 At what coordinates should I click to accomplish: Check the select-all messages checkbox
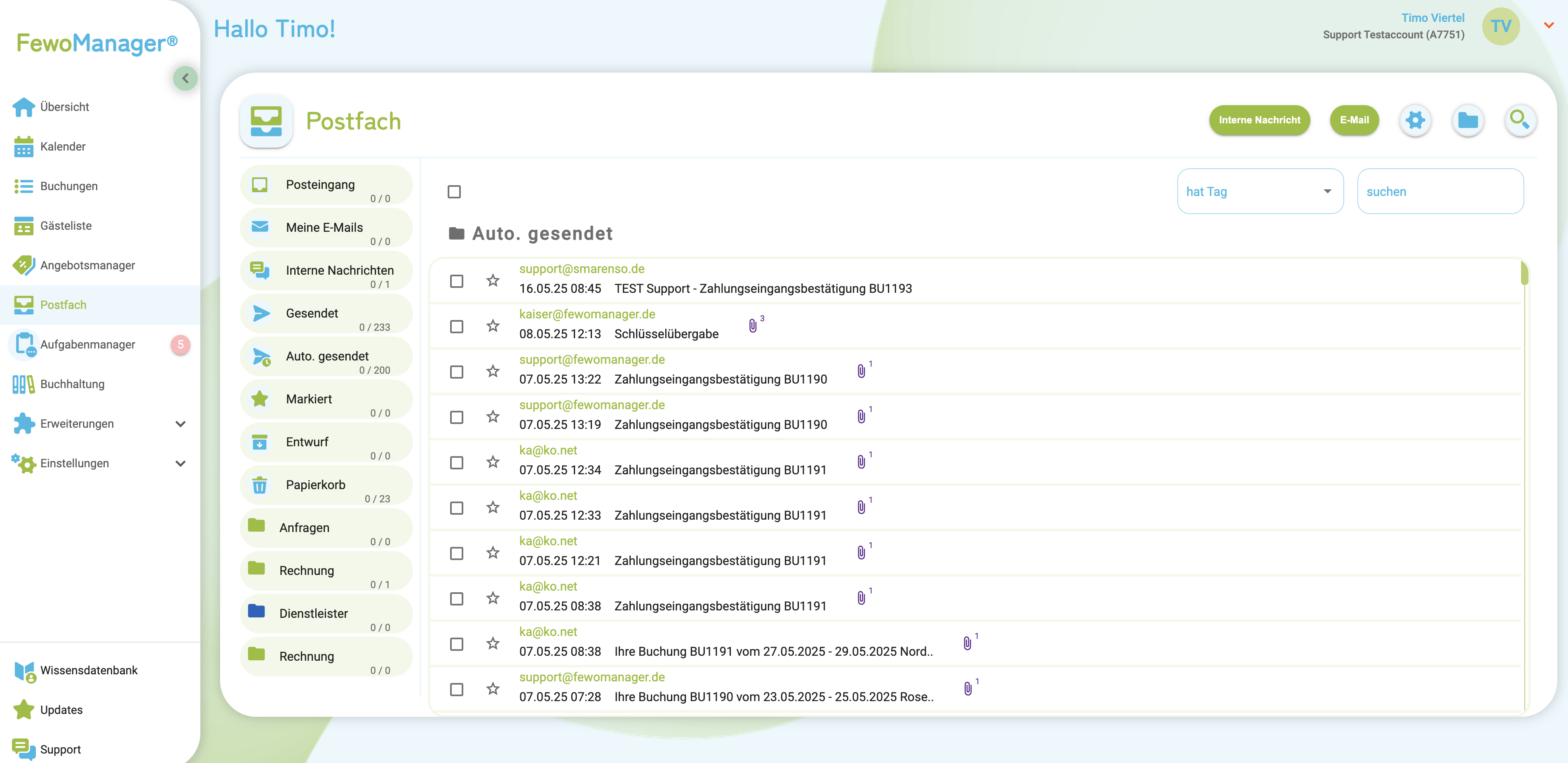[x=455, y=191]
